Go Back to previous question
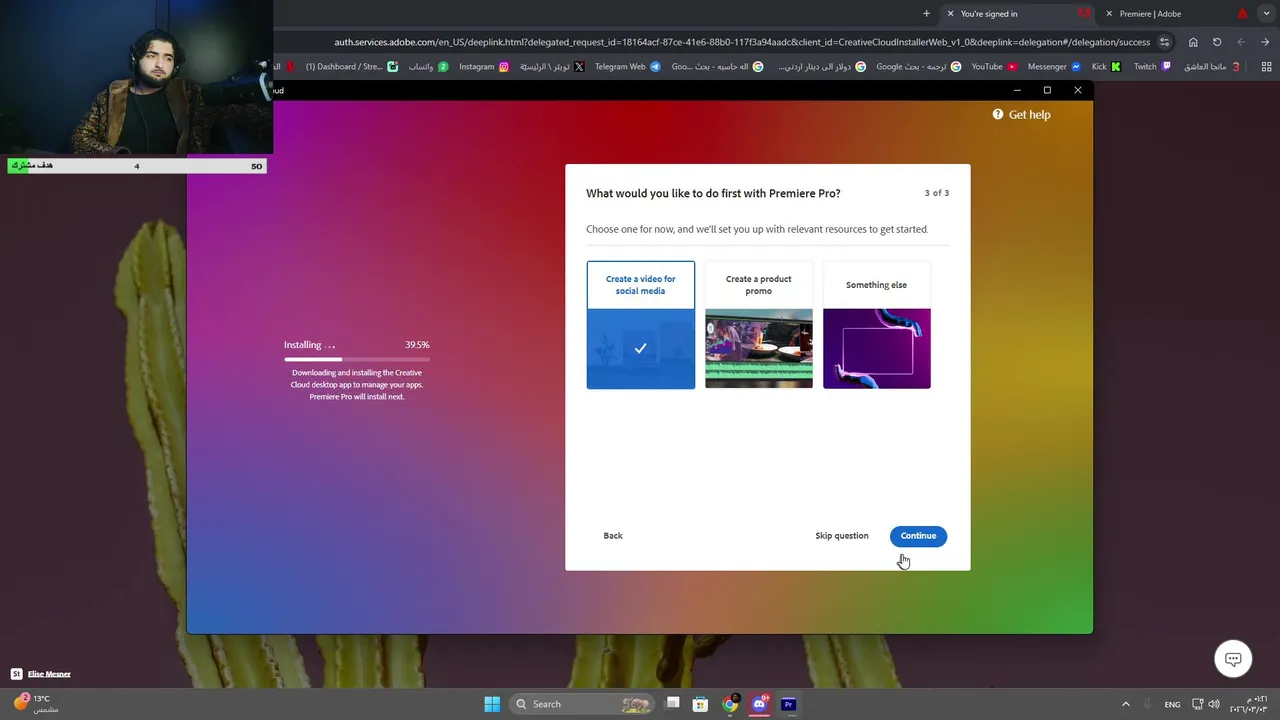Viewport: 1280px width, 720px height. tap(613, 536)
